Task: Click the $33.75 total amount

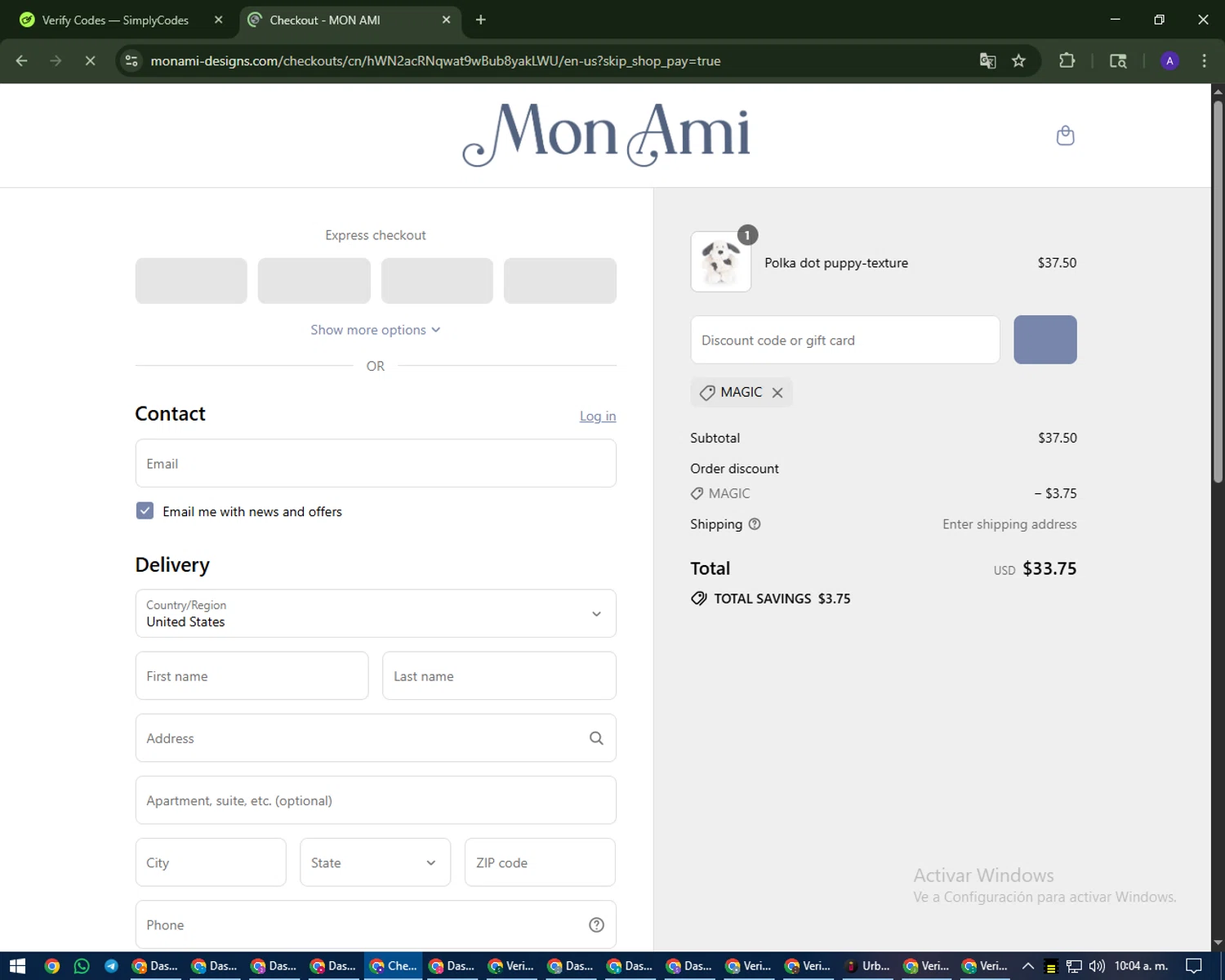Action: pos(1049,568)
